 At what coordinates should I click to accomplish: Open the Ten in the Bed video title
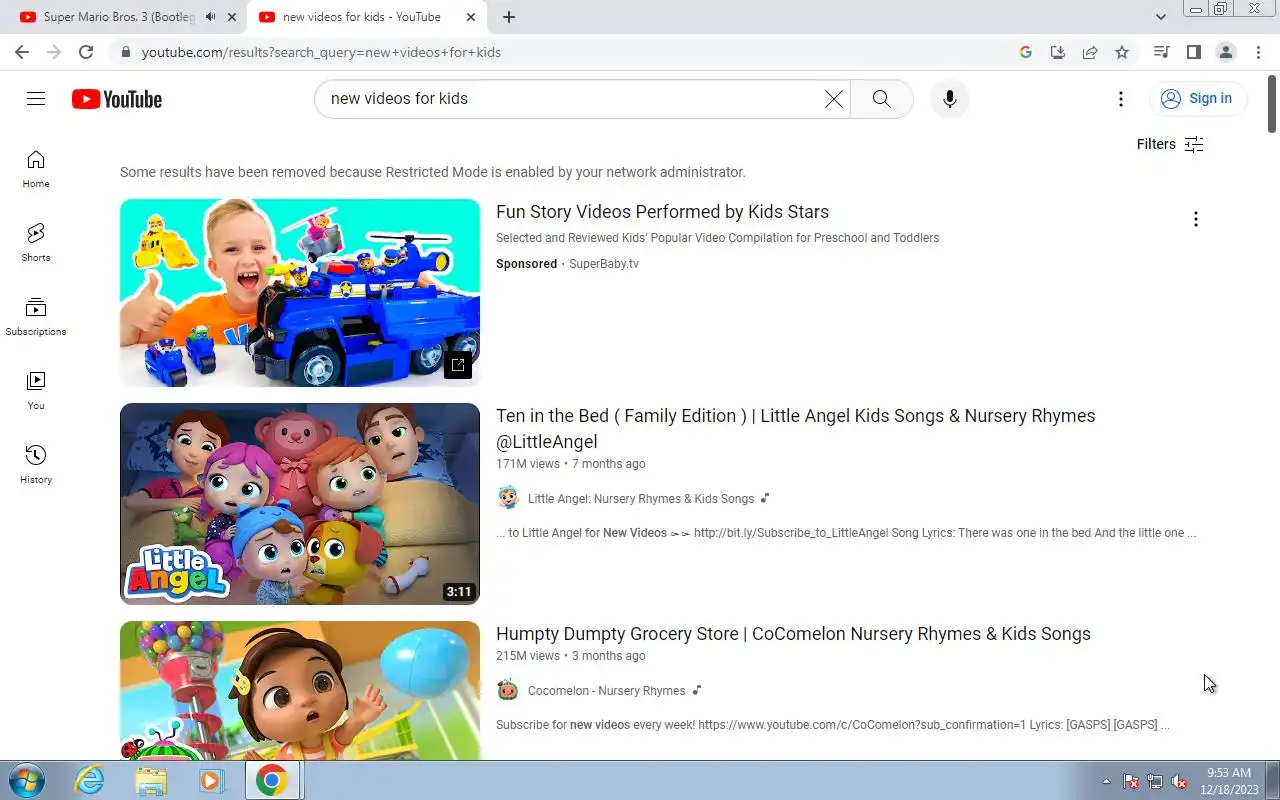pyautogui.click(x=795, y=429)
